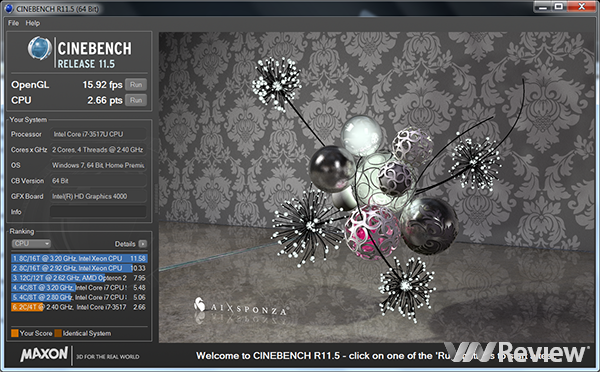Click the MAXON logo
This screenshot has width=600, height=372.
click(44, 354)
